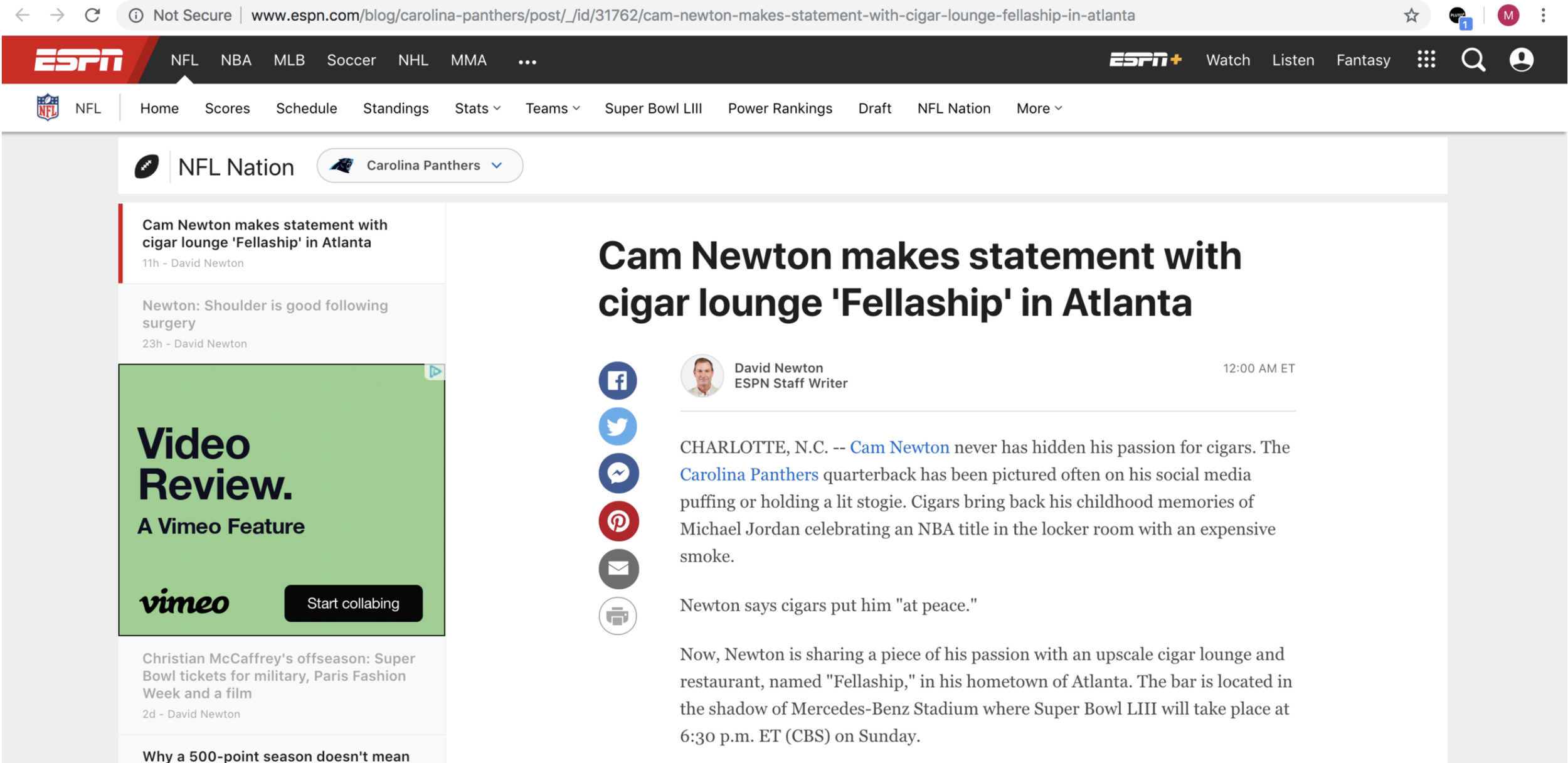This screenshot has height=763, width=1568.
Task: Open NFL Nation tab in sub-navigation
Action: 954,109
